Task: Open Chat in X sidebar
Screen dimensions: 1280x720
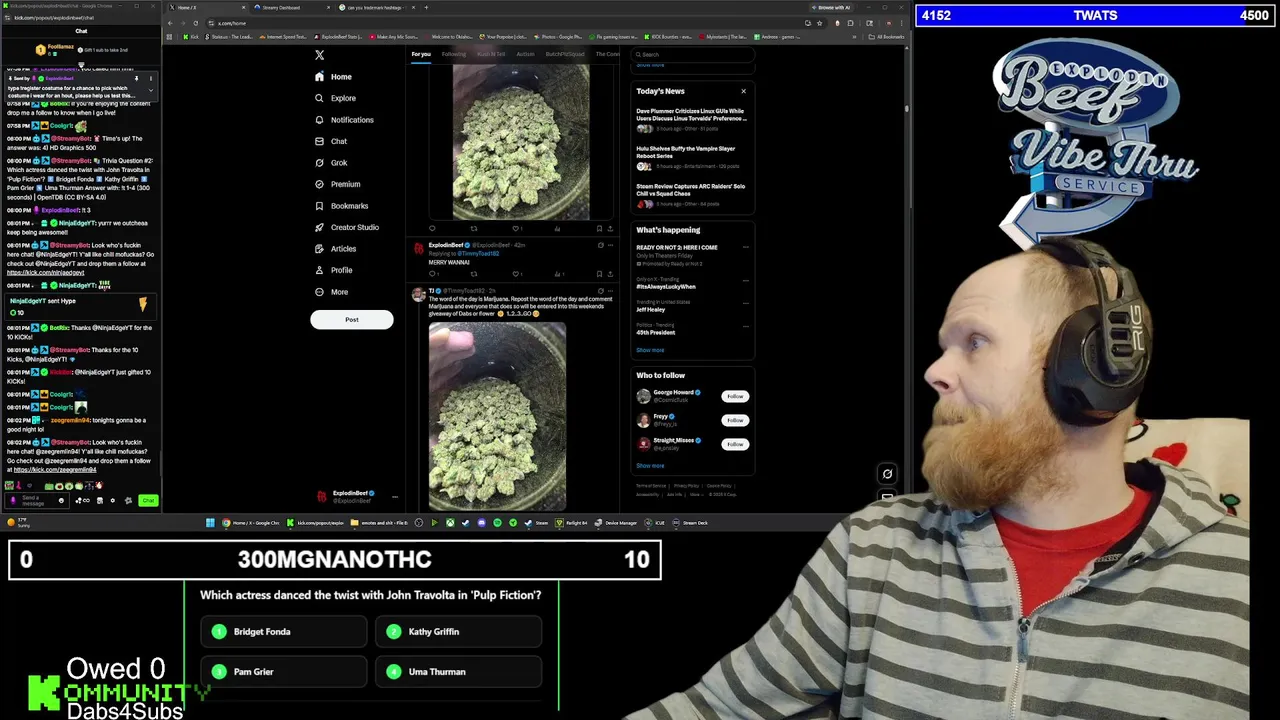Action: pyautogui.click(x=331, y=141)
